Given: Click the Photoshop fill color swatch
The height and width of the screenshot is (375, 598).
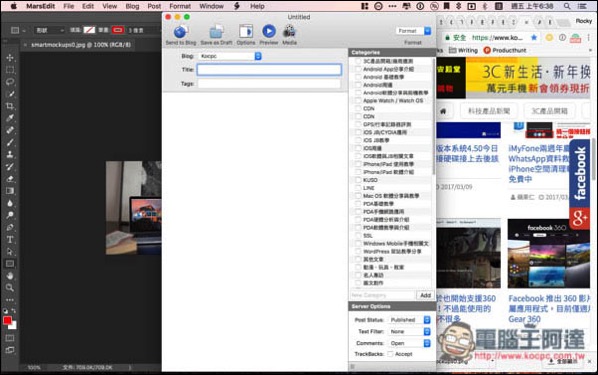Looking at the screenshot, I should coord(89,30).
